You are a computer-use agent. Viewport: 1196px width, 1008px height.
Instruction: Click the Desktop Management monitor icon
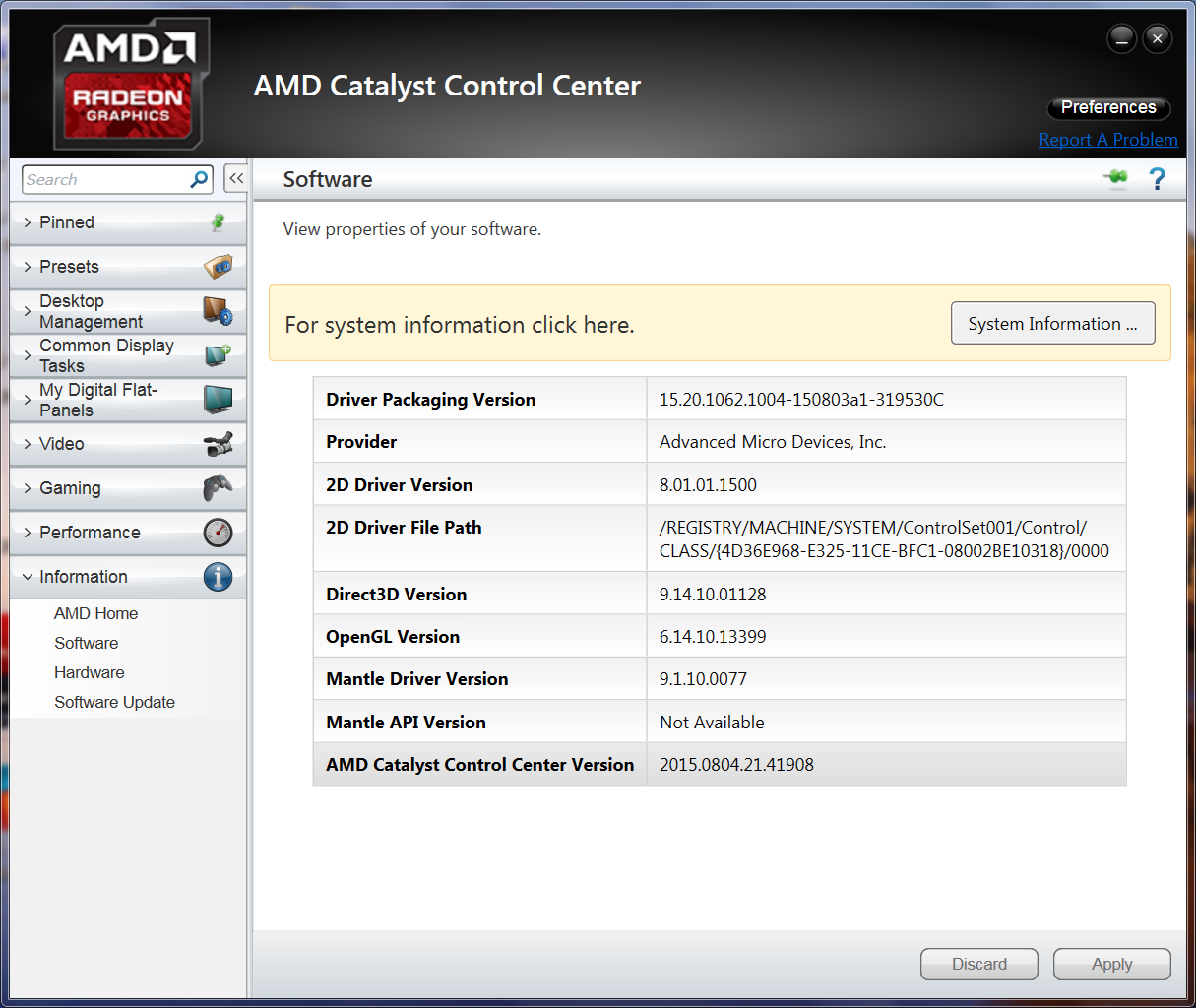click(x=218, y=311)
